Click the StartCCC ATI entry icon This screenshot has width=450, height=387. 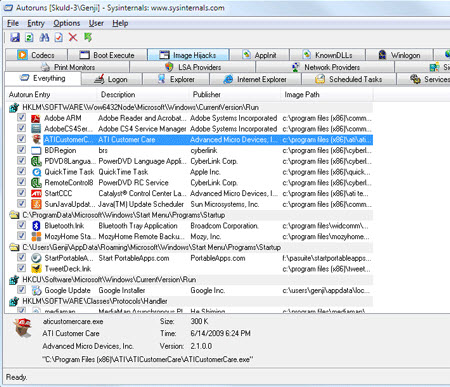click(36, 193)
